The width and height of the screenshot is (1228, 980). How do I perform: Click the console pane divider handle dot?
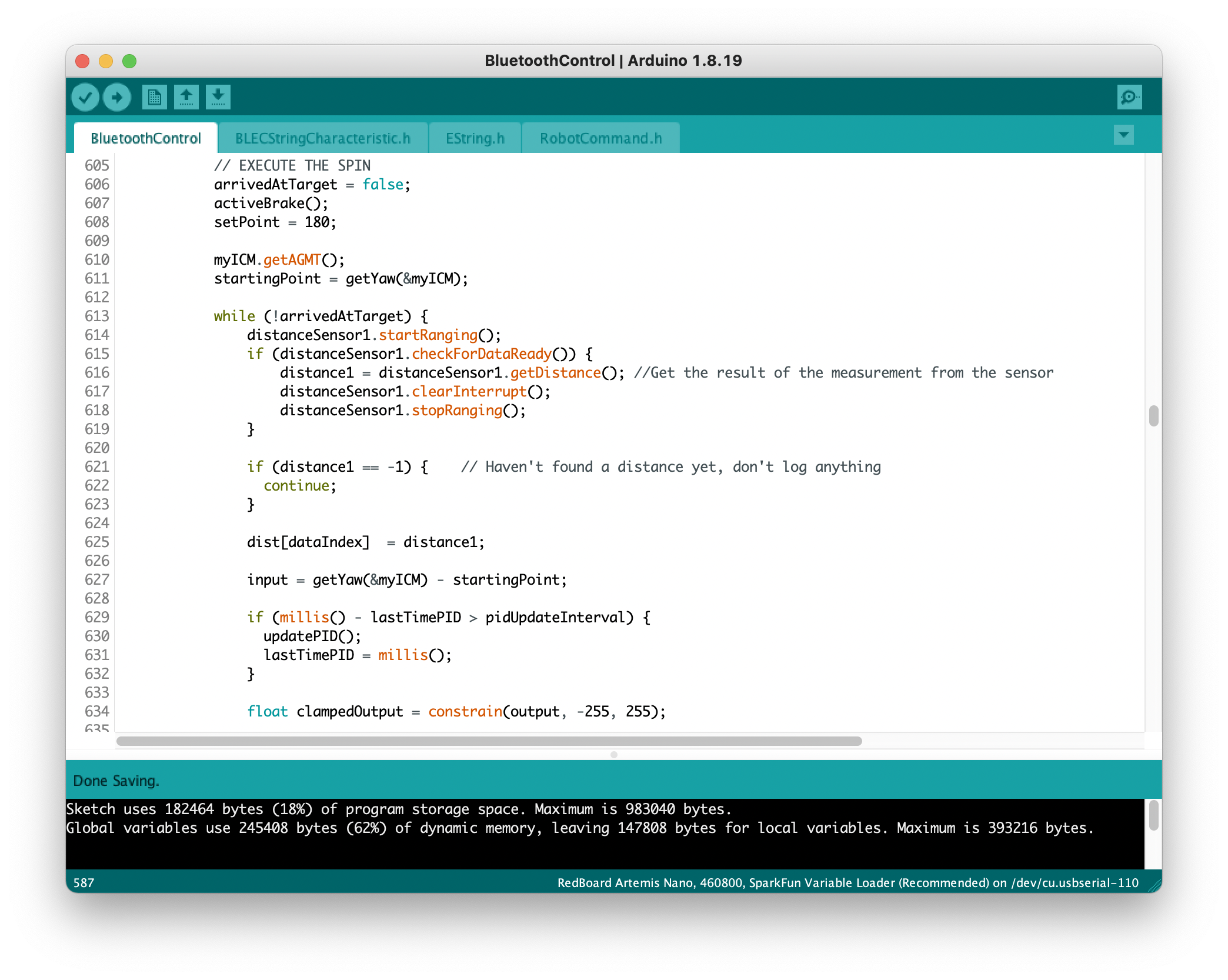pos(613,755)
